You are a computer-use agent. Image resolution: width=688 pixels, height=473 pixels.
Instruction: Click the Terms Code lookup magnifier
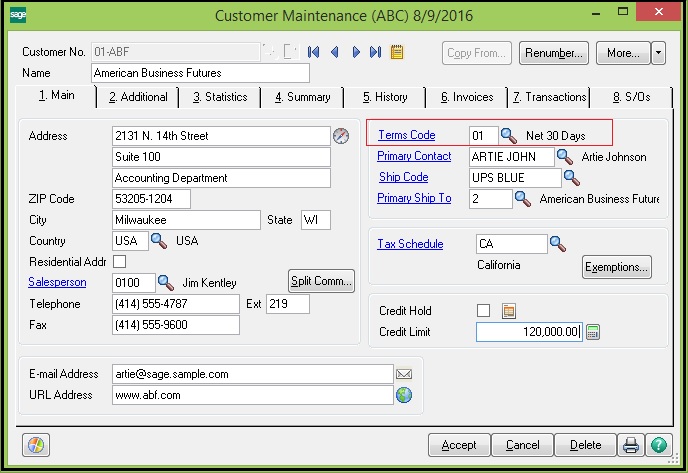(x=509, y=135)
